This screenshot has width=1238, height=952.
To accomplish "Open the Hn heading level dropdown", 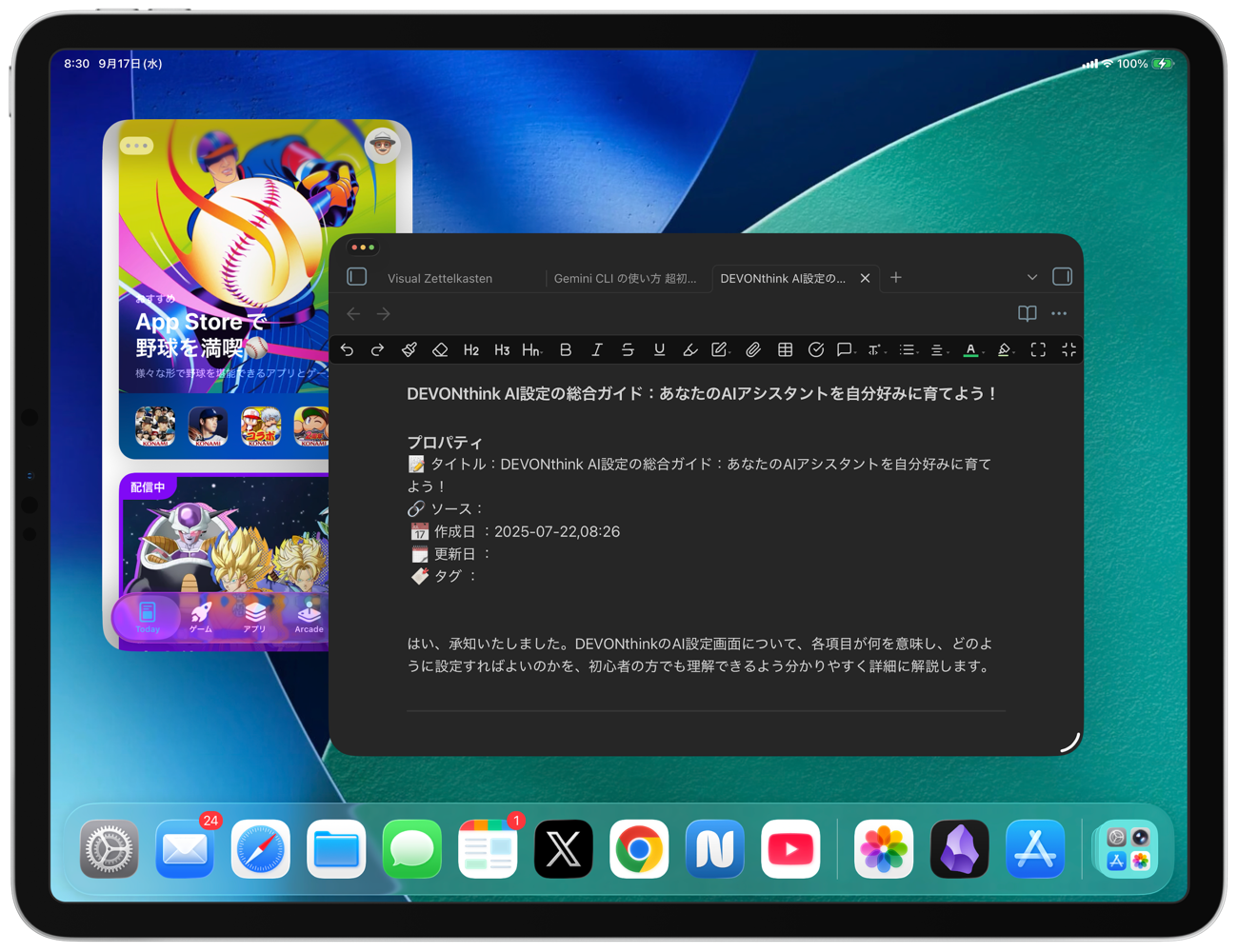I will tap(530, 349).
